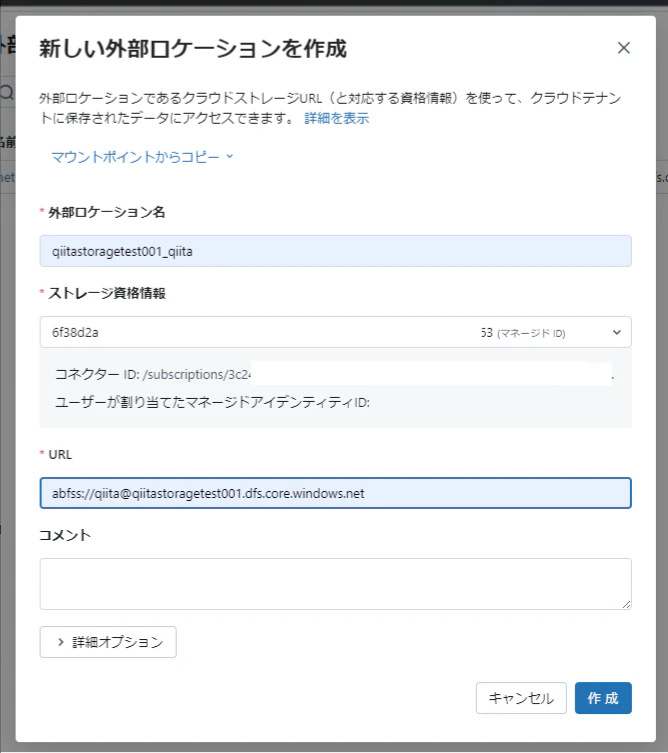The image size is (668, 753).
Task: Click the 外部ロケーション名 input field
Action: pyautogui.click(x=335, y=251)
